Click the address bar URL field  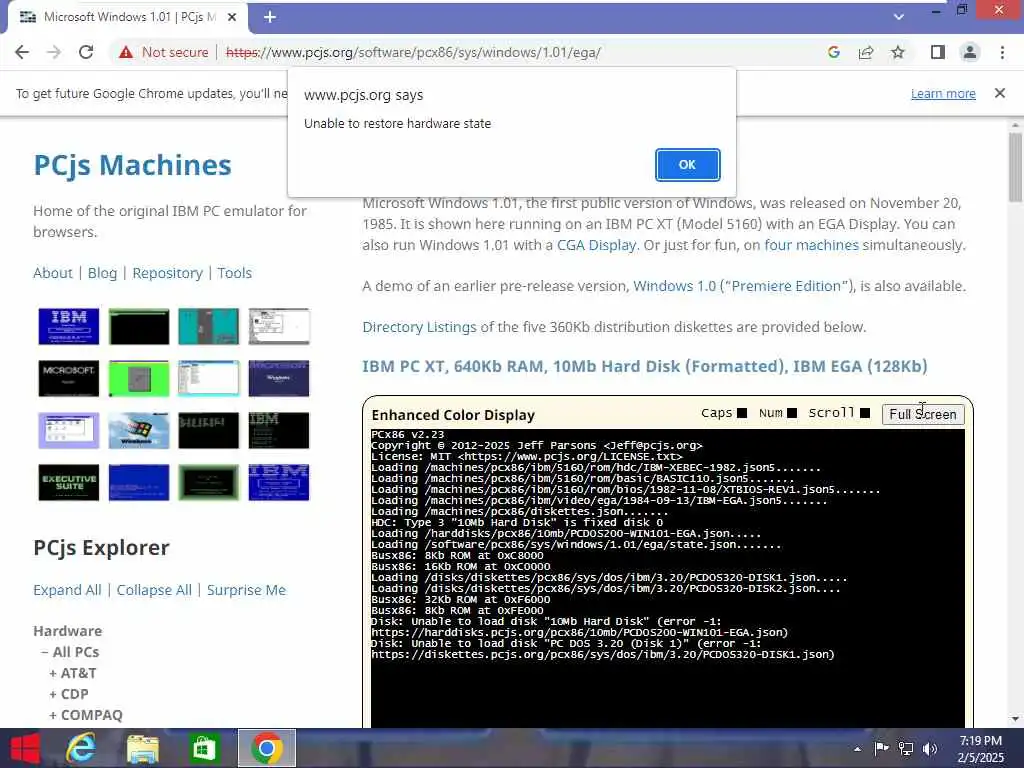click(x=413, y=52)
